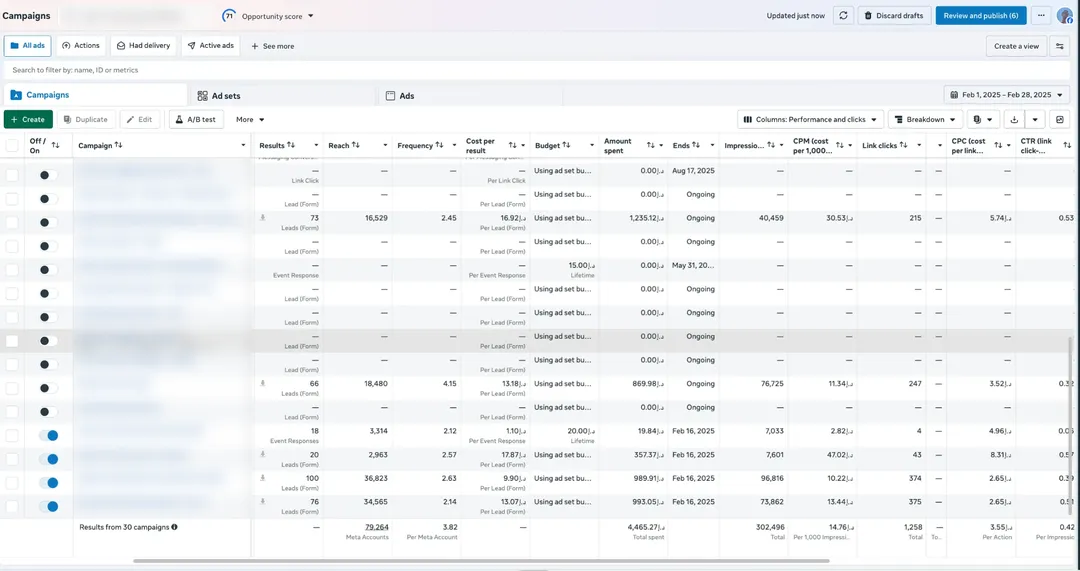Viewport: 1080px width, 571px height.
Task: Open the Columns: Performance and clicks dropdown
Action: point(811,119)
